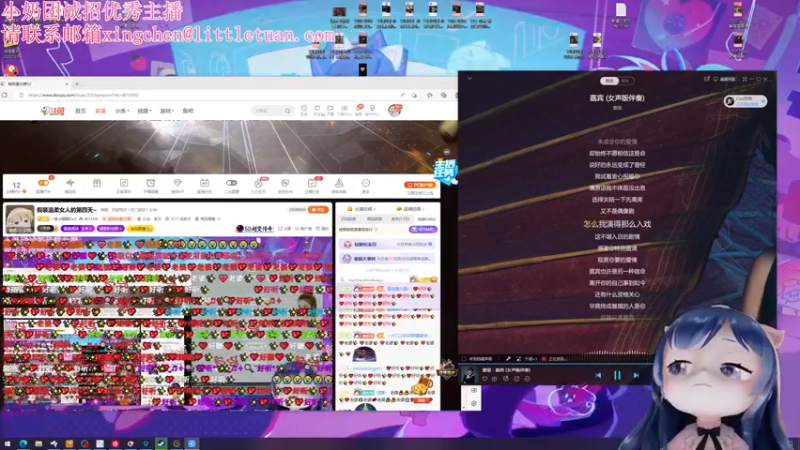800x450 pixels.
Task: Select the third tab in the ranking panel
Action: [x=401, y=219]
